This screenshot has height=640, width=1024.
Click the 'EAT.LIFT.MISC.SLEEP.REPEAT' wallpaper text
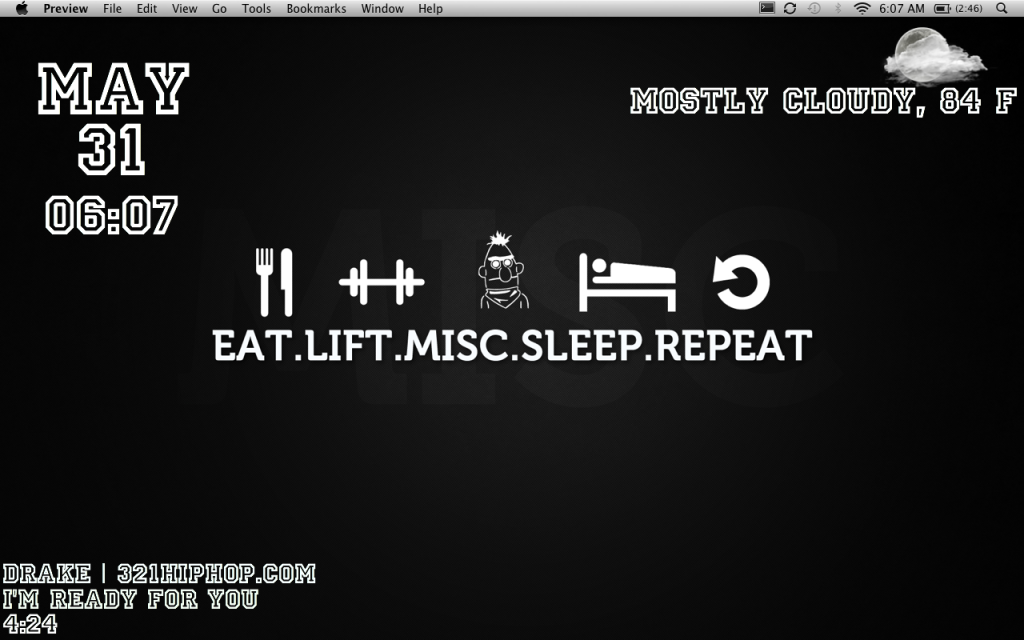click(x=513, y=345)
